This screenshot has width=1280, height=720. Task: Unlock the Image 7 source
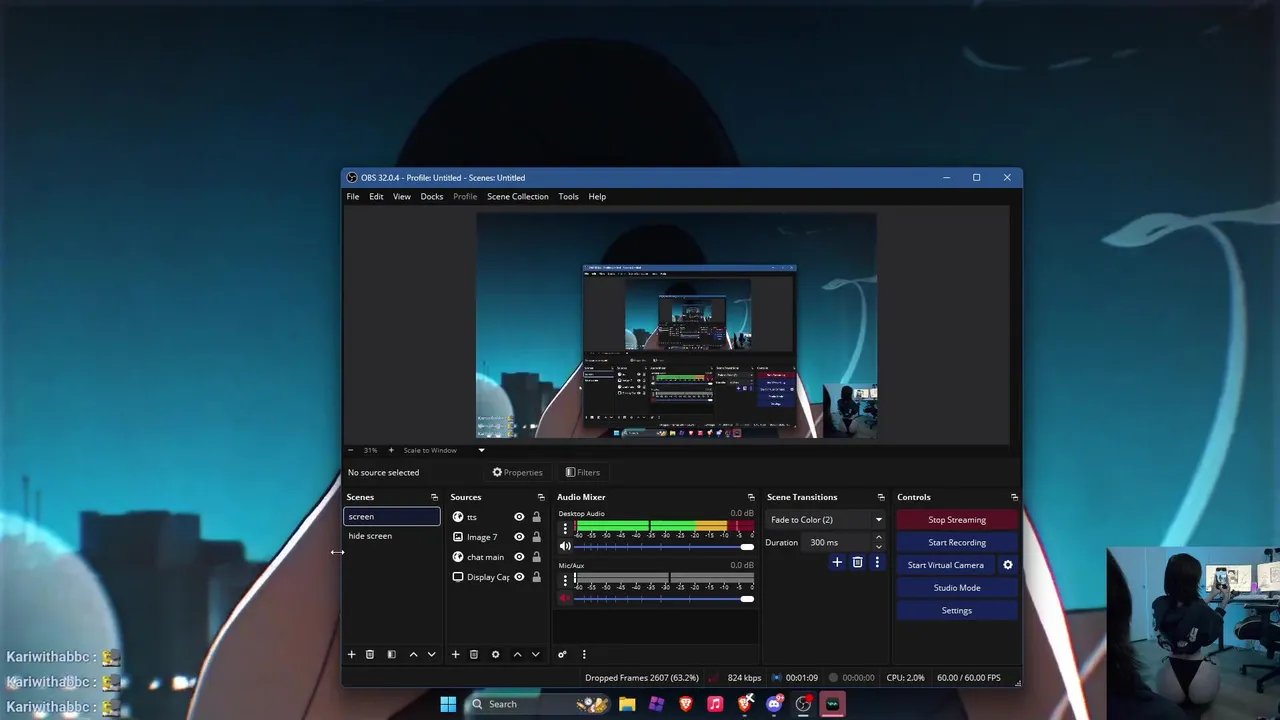[x=536, y=537]
